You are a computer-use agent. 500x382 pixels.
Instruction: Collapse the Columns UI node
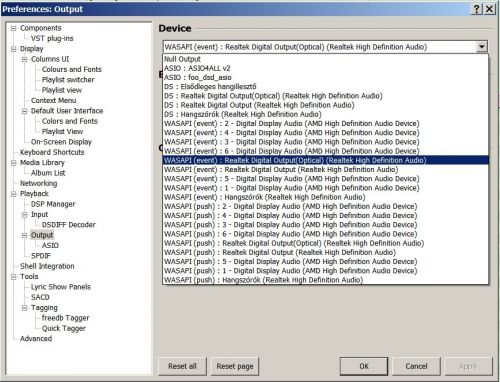pyautogui.click(x=24, y=59)
